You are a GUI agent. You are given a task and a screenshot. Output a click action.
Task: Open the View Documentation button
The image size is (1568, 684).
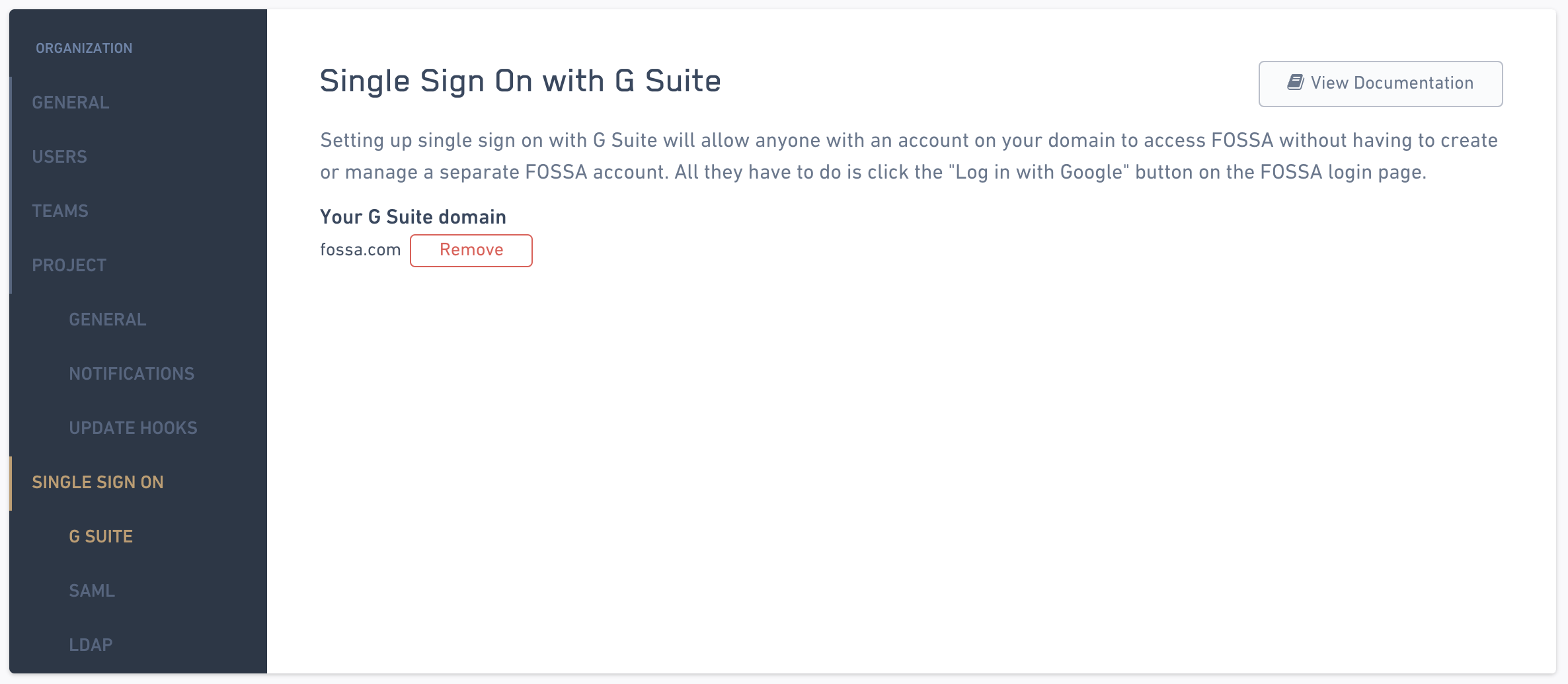(x=1380, y=83)
